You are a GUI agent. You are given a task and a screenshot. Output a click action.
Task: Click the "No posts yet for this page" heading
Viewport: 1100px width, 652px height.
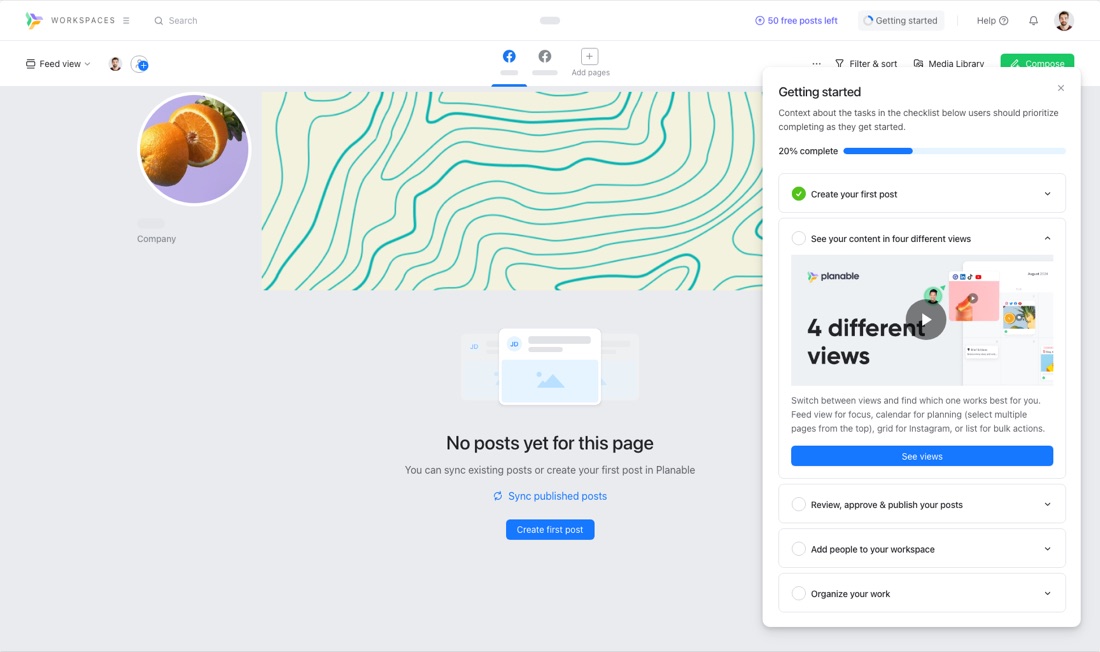(550, 443)
